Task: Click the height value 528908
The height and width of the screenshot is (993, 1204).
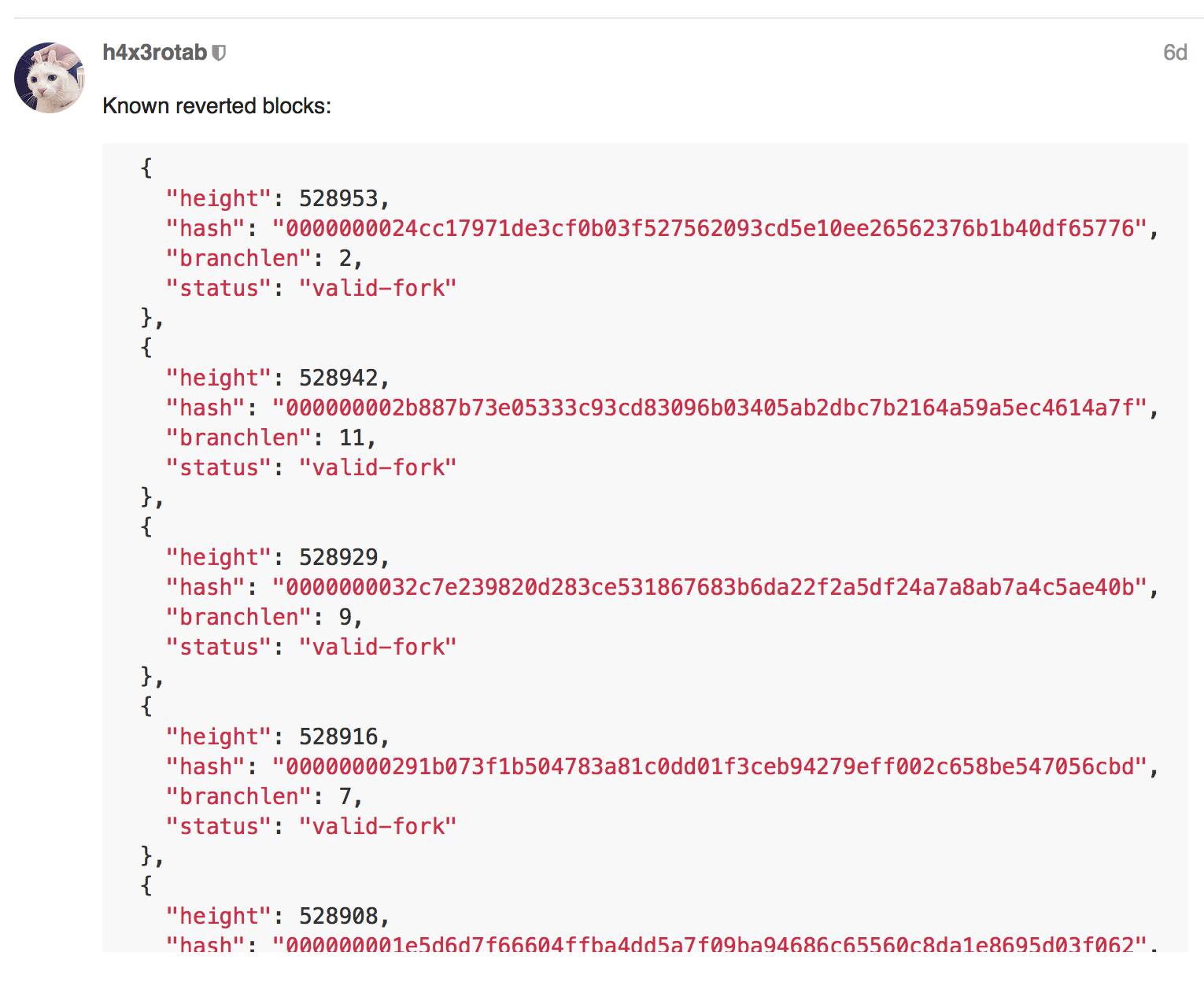Action: 338,916
